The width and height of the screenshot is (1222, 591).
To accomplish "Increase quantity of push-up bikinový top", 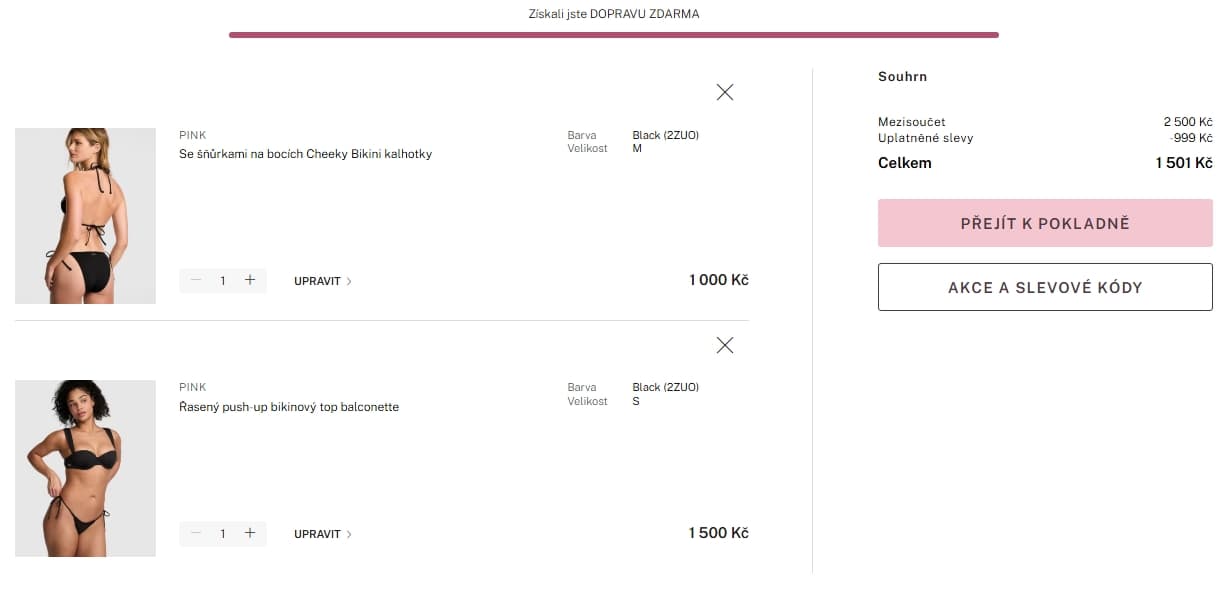I will pyautogui.click(x=250, y=533).
